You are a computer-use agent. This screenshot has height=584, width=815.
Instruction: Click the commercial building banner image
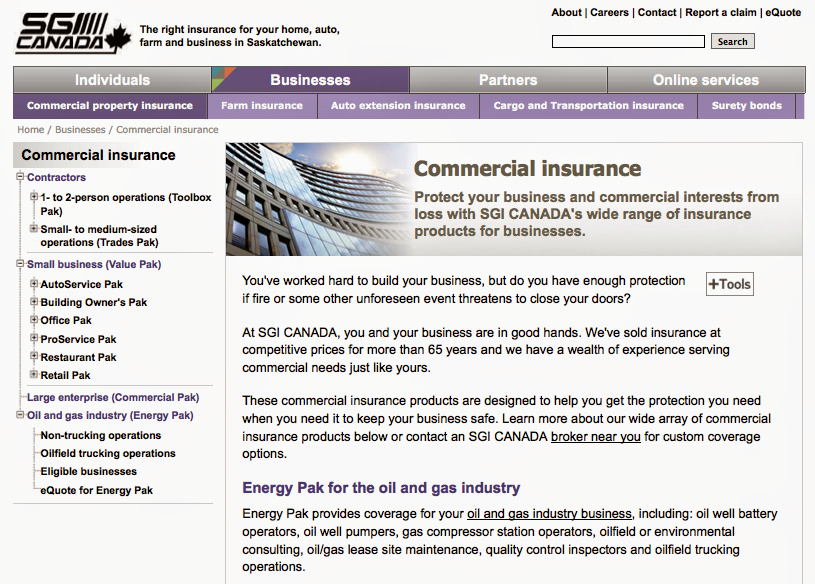click(320, 199)
